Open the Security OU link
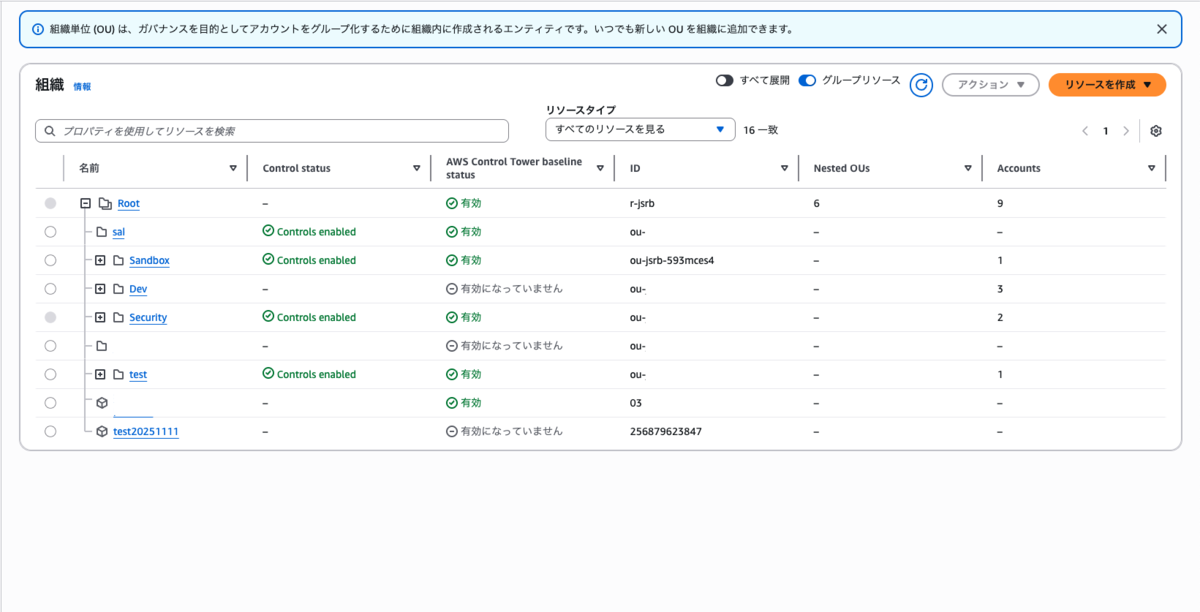Image resolution: width=1200 pixels, height=612 pixels. coord(148,317)
